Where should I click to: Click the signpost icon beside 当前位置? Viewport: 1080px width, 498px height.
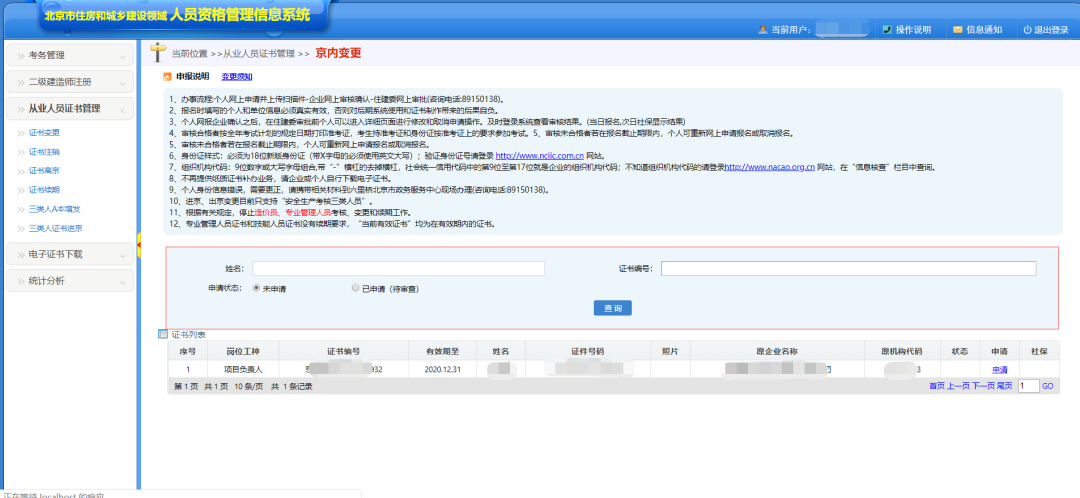point(158,52)
